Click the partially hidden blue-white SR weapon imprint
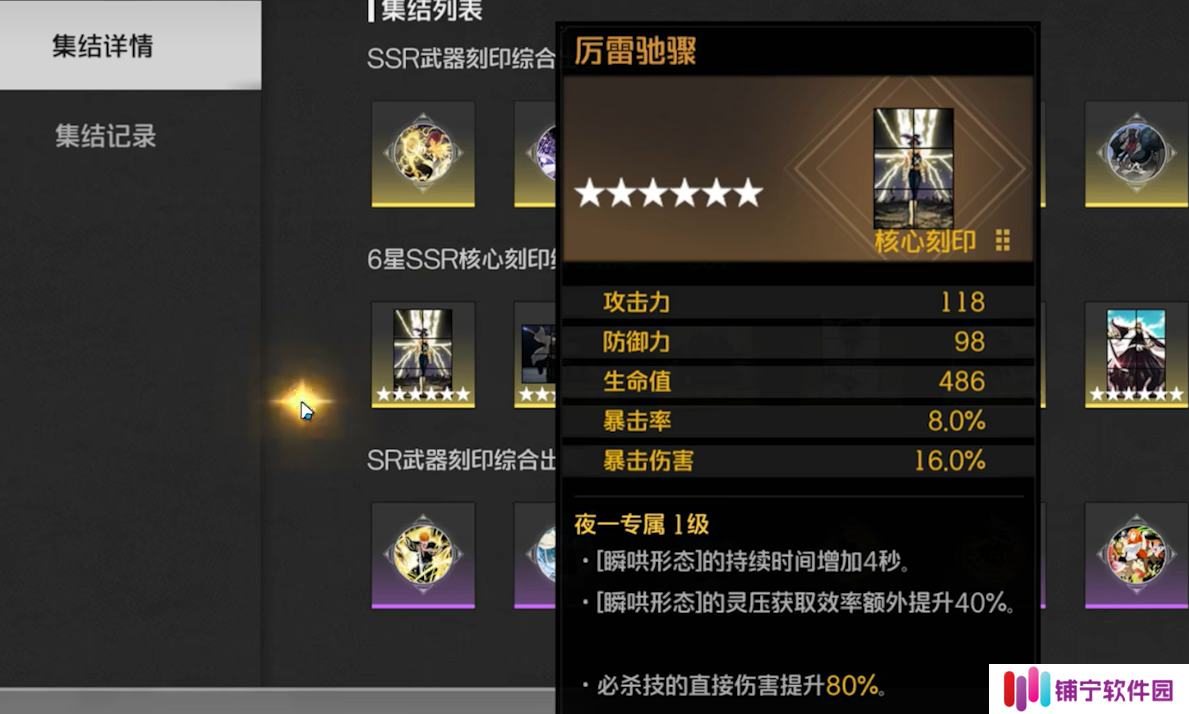Viewport: 1189px width, 714px height. pos(535,555)
